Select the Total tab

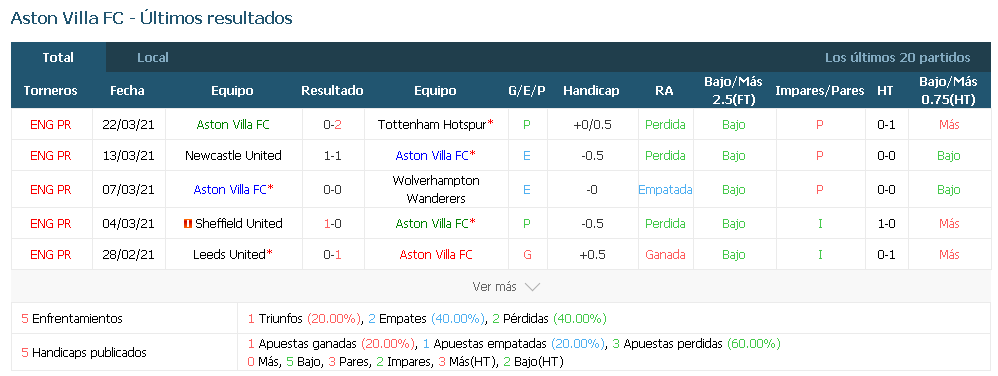pos(58,57)
